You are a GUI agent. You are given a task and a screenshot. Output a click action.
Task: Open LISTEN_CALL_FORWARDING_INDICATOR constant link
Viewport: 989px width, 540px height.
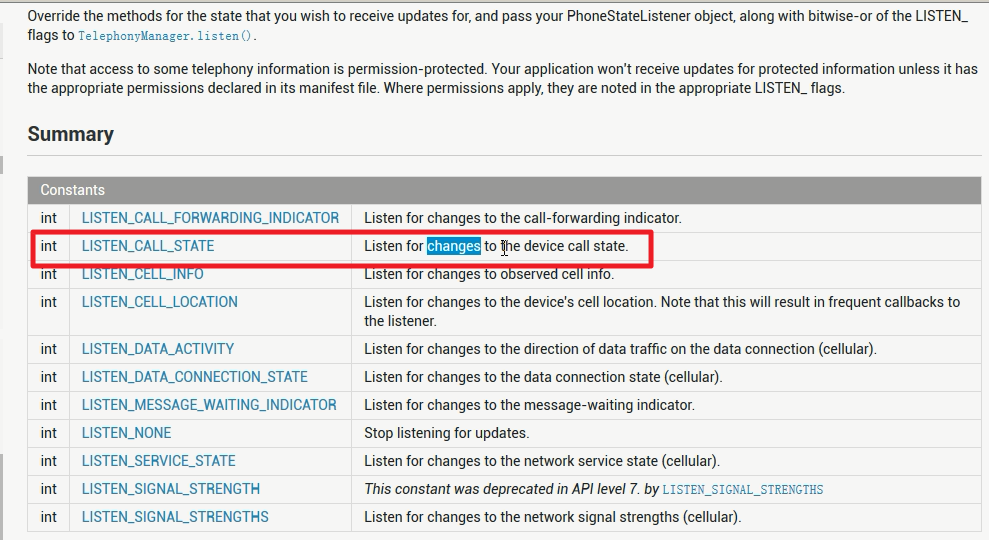210,218
